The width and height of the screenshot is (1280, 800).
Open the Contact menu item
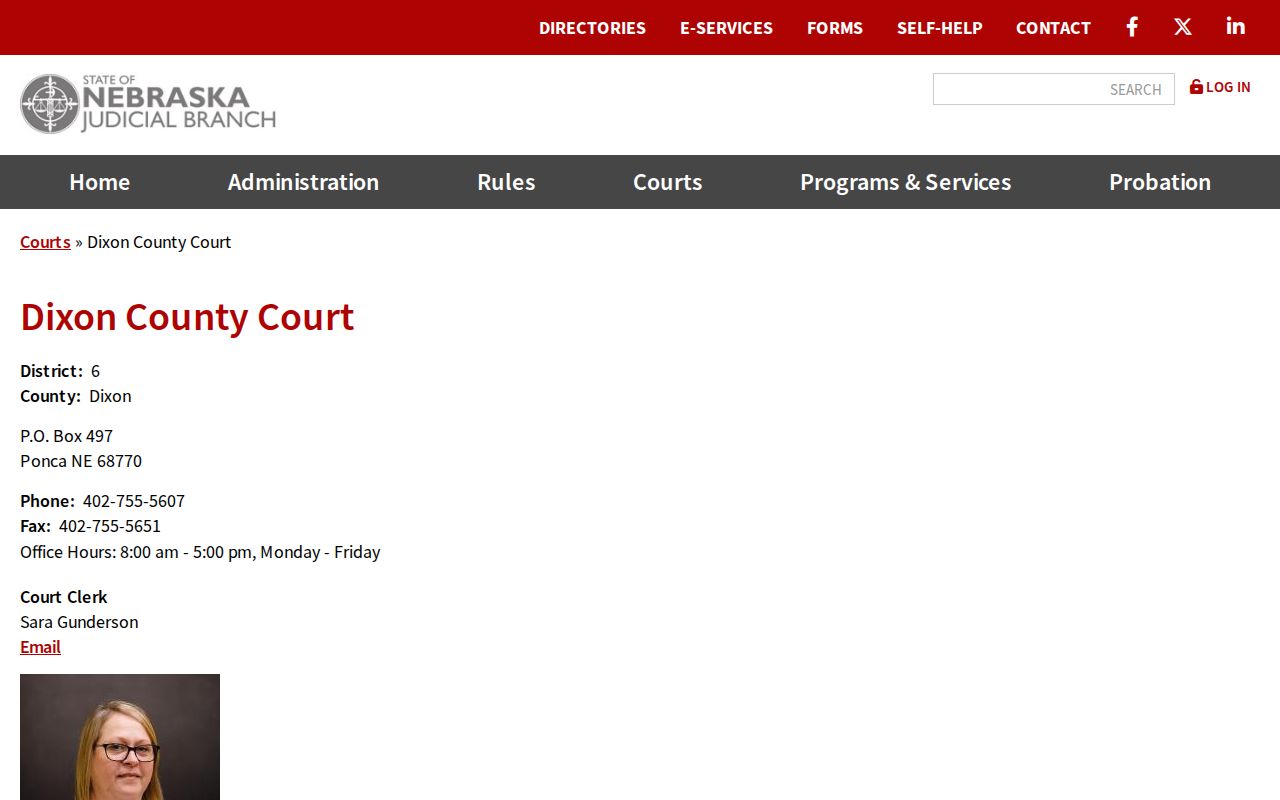(1053, 28)
